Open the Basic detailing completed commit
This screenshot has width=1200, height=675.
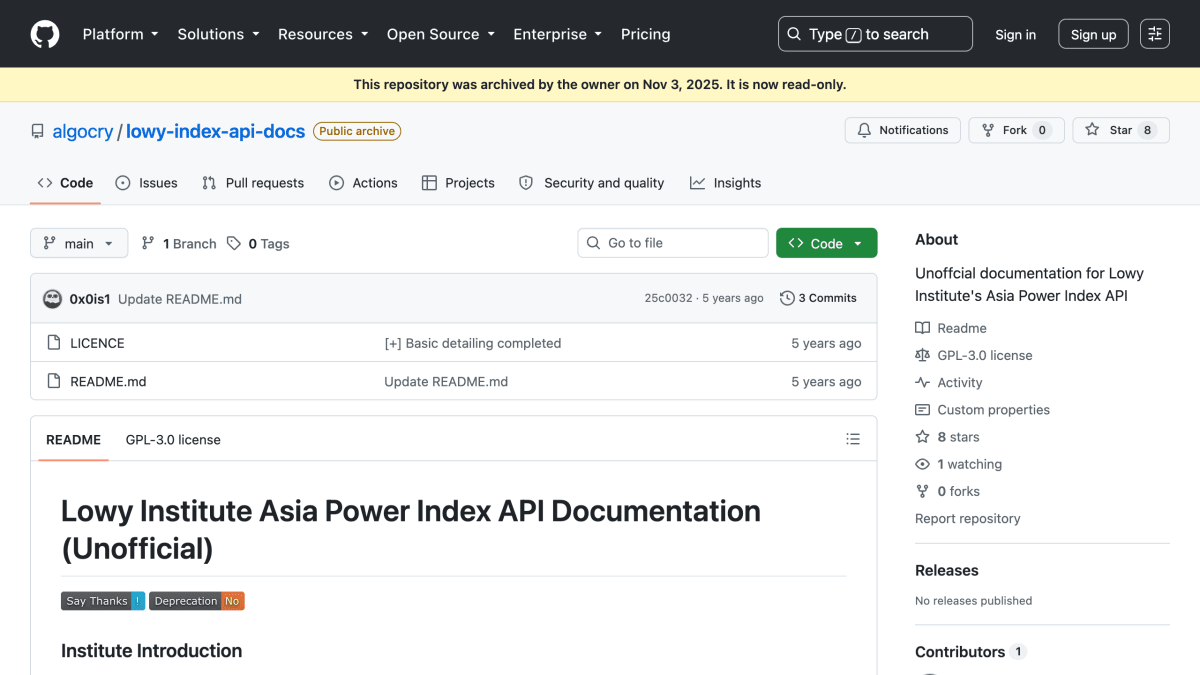(x=472, y=343)
